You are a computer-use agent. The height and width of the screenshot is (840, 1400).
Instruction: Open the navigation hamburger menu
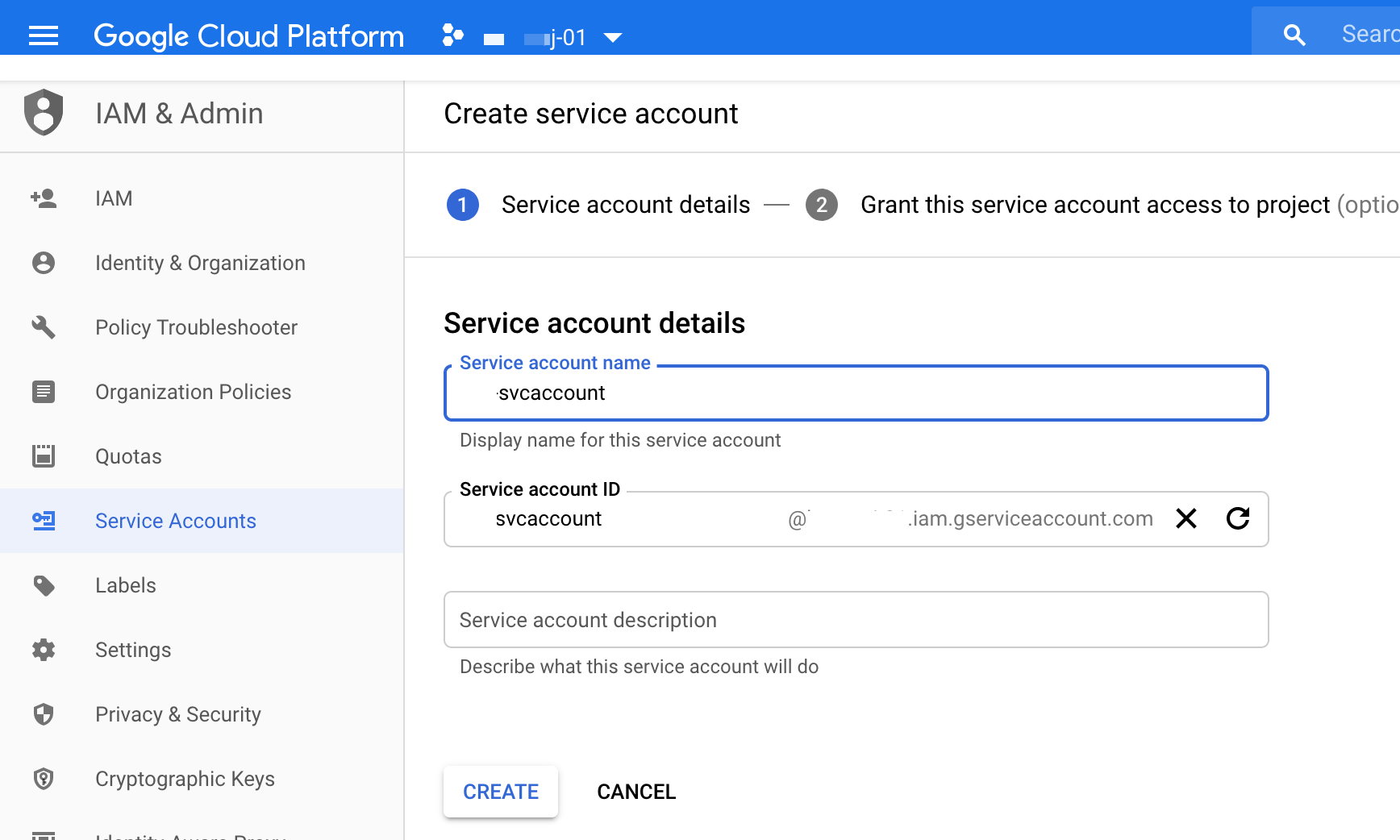(x=43, y=35)
